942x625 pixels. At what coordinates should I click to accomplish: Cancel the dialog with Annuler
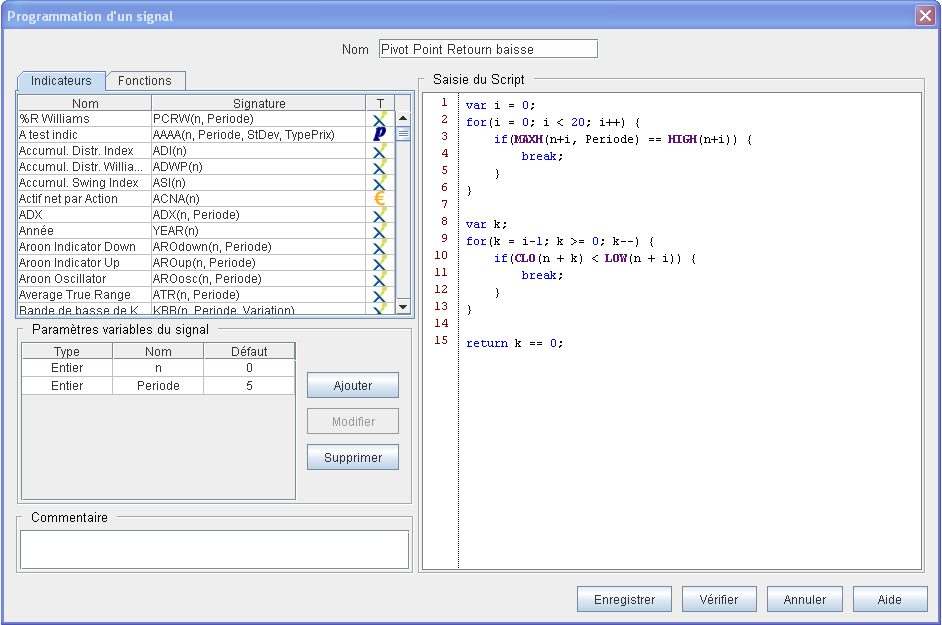(804, 600)
